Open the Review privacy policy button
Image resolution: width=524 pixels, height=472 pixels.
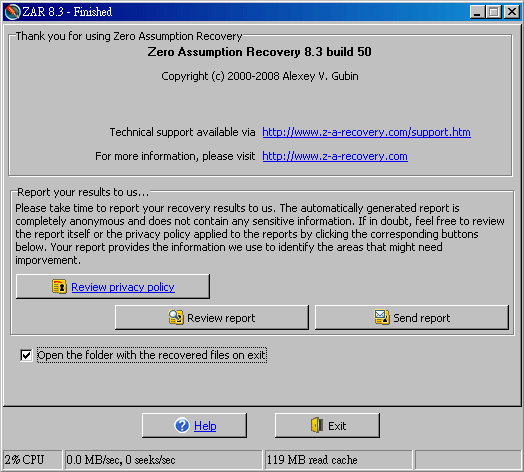[x=113, y=286]
